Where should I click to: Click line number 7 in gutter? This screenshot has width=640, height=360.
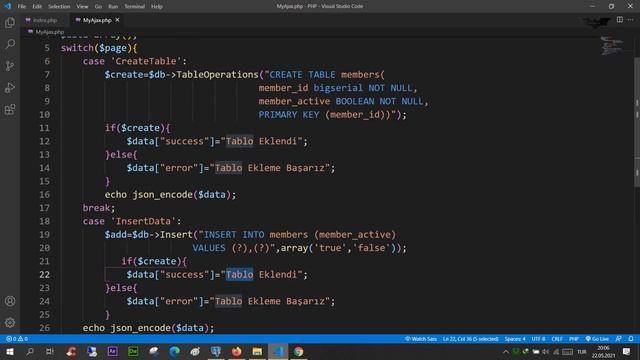47,75
